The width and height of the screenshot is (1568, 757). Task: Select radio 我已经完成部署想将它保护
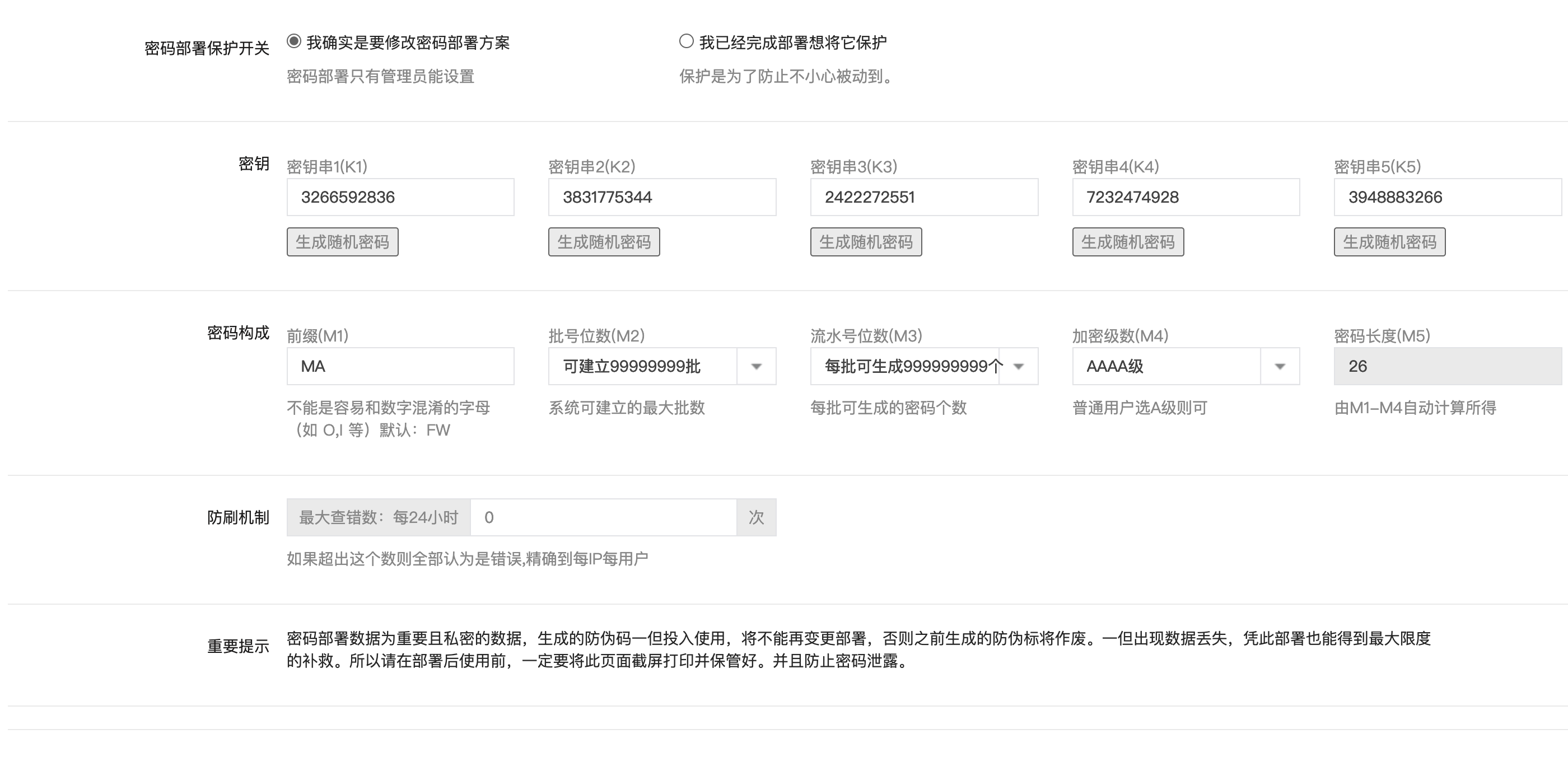686,41
